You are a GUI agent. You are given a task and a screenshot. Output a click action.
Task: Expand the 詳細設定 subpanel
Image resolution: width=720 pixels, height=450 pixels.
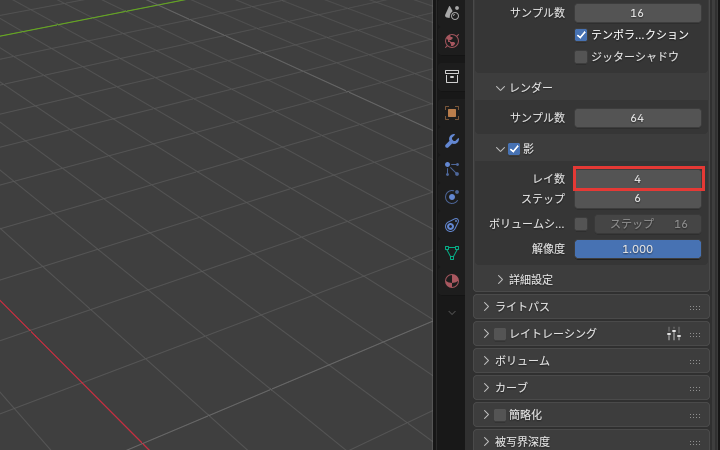pyautogui.click(x=500, y=280)
